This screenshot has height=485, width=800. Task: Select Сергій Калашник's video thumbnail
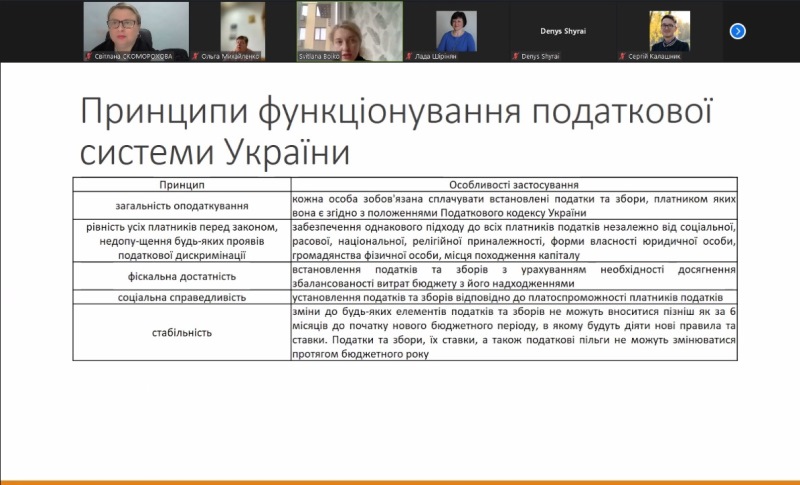point(669,32)
